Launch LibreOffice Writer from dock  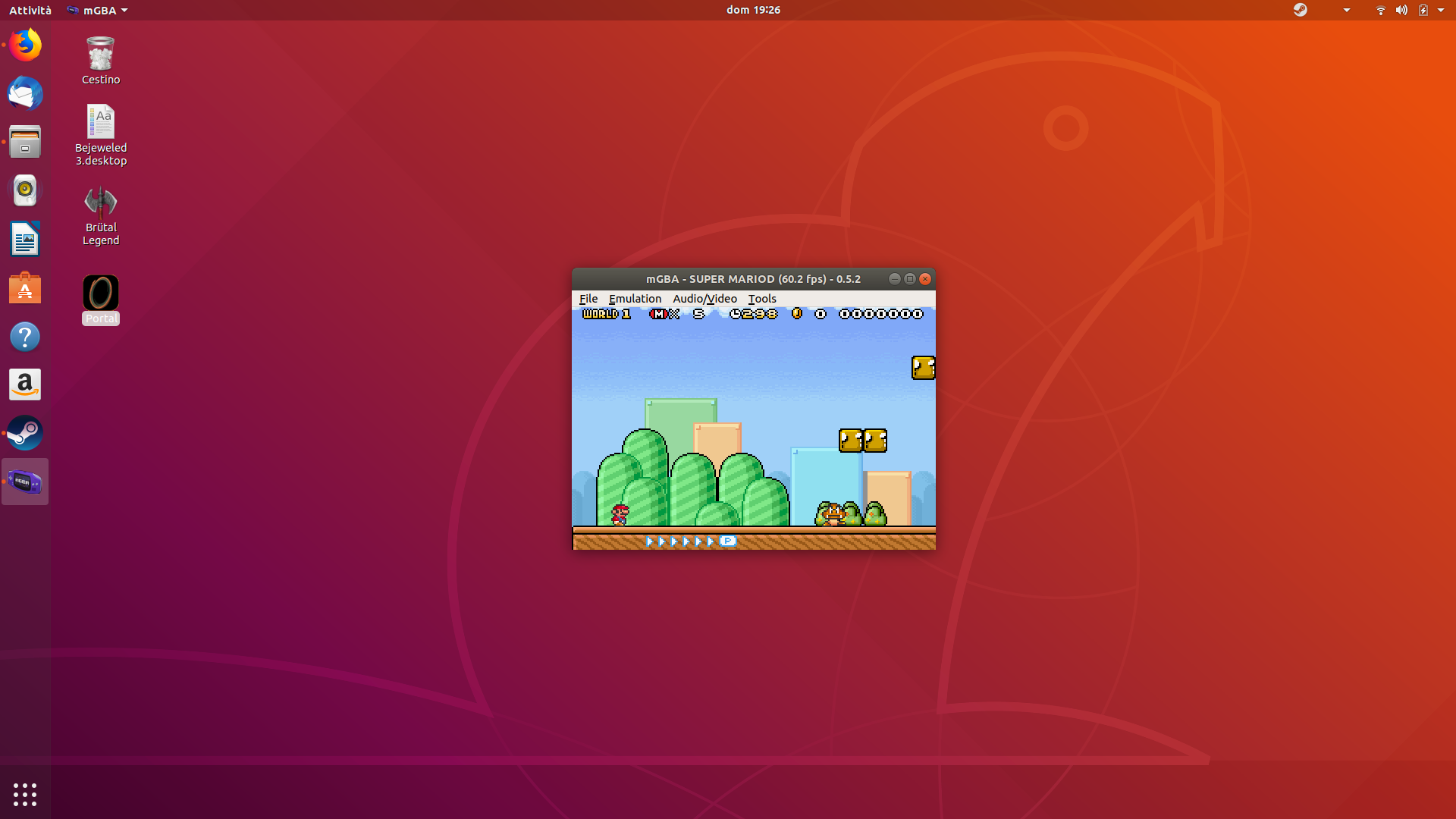(x=25, y=240)
